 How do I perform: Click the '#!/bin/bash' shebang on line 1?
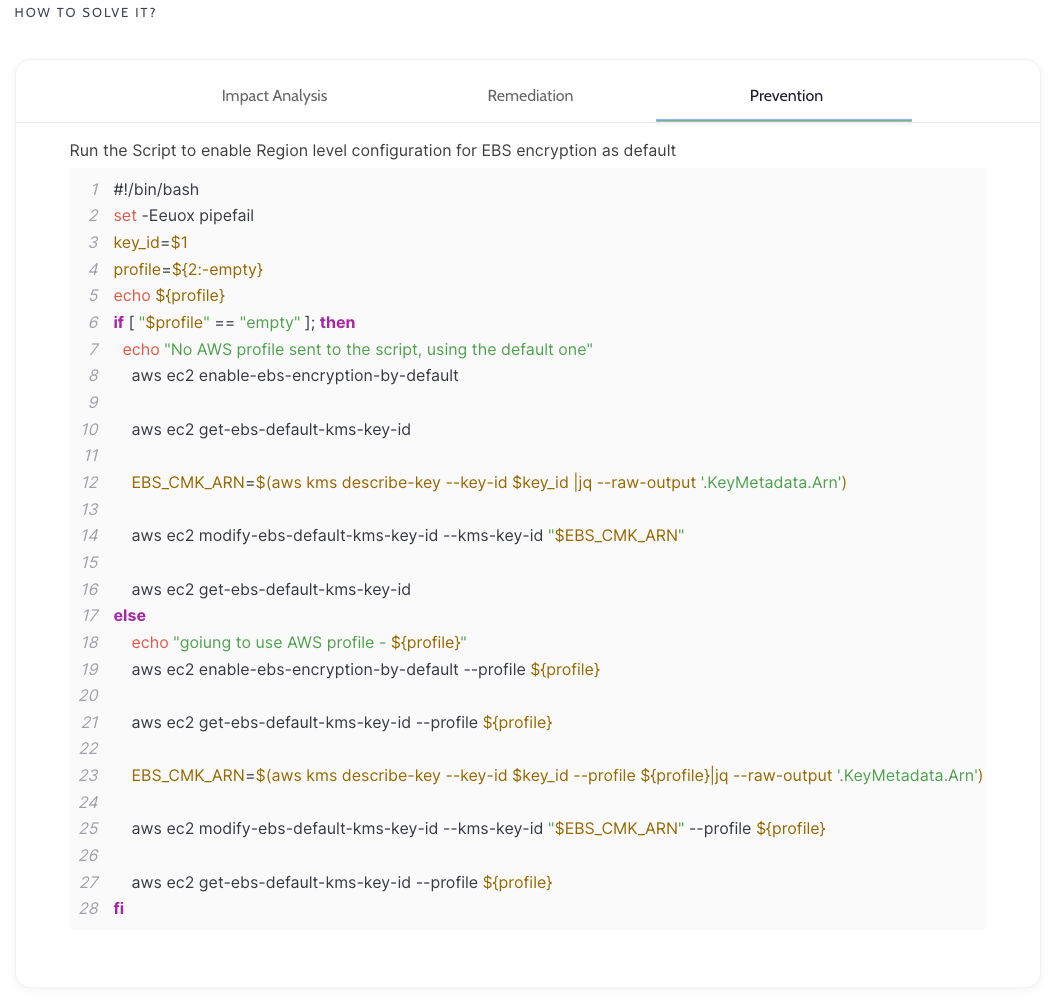coord(156,189)
